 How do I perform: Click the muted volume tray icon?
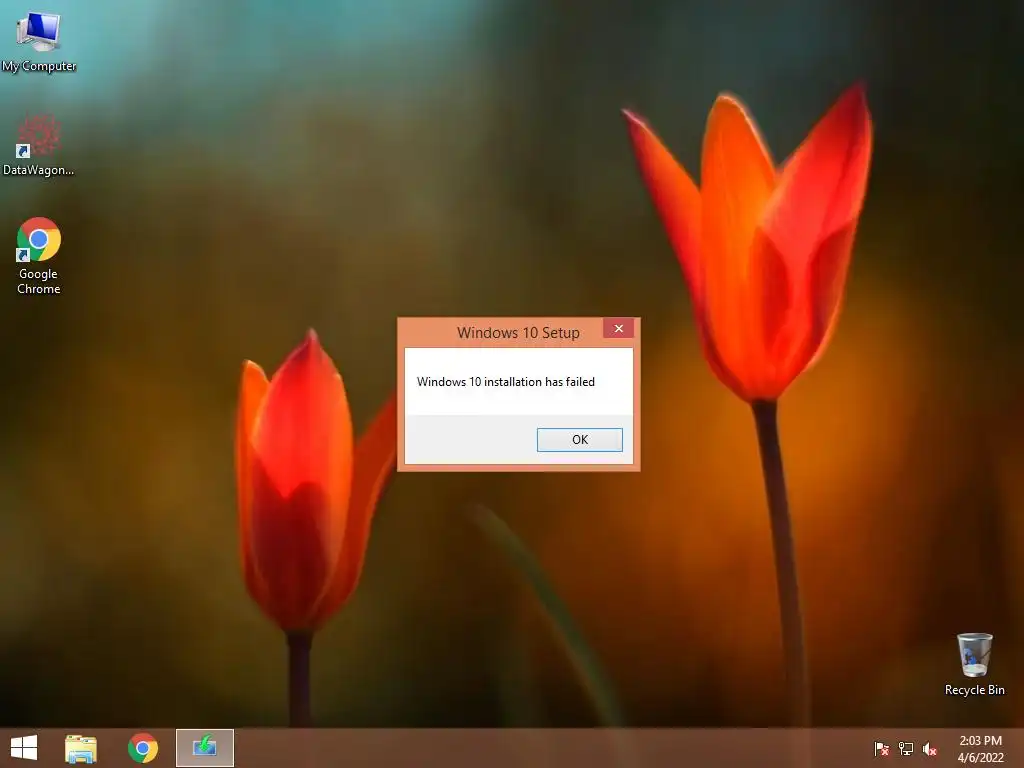click(x=930, y=748)
